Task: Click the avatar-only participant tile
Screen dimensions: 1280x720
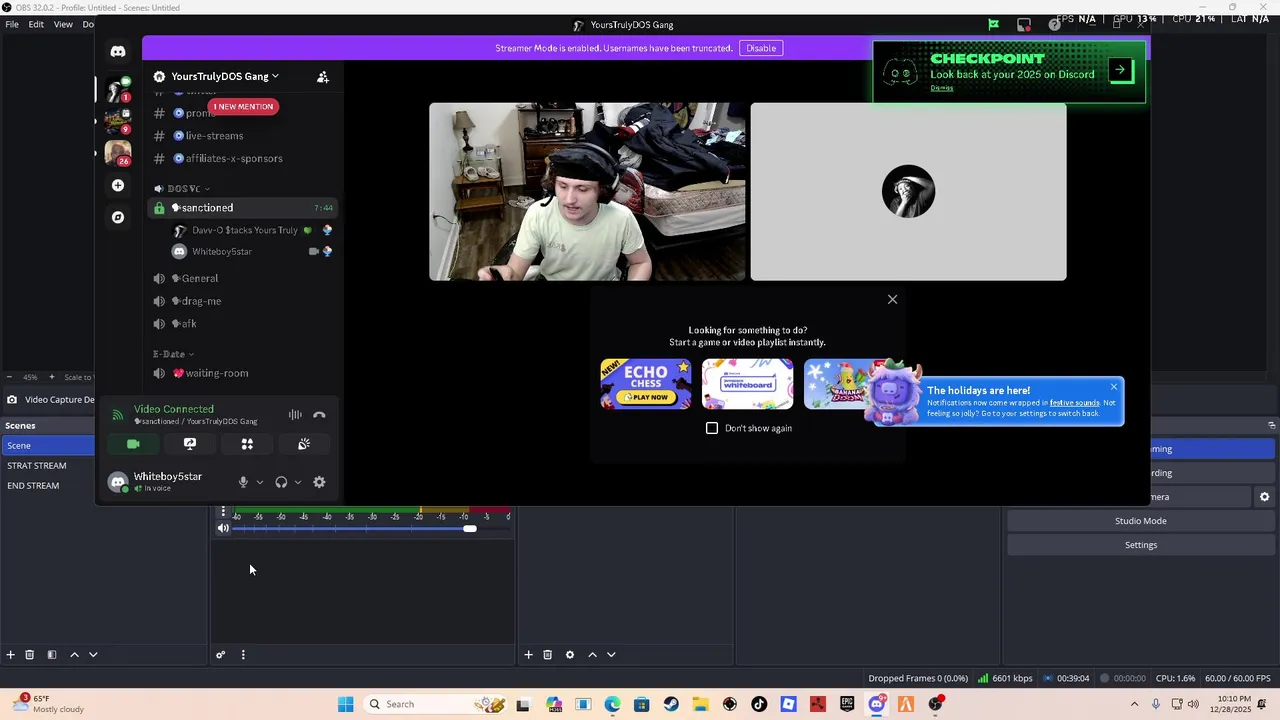Action: tap(908, 192)
